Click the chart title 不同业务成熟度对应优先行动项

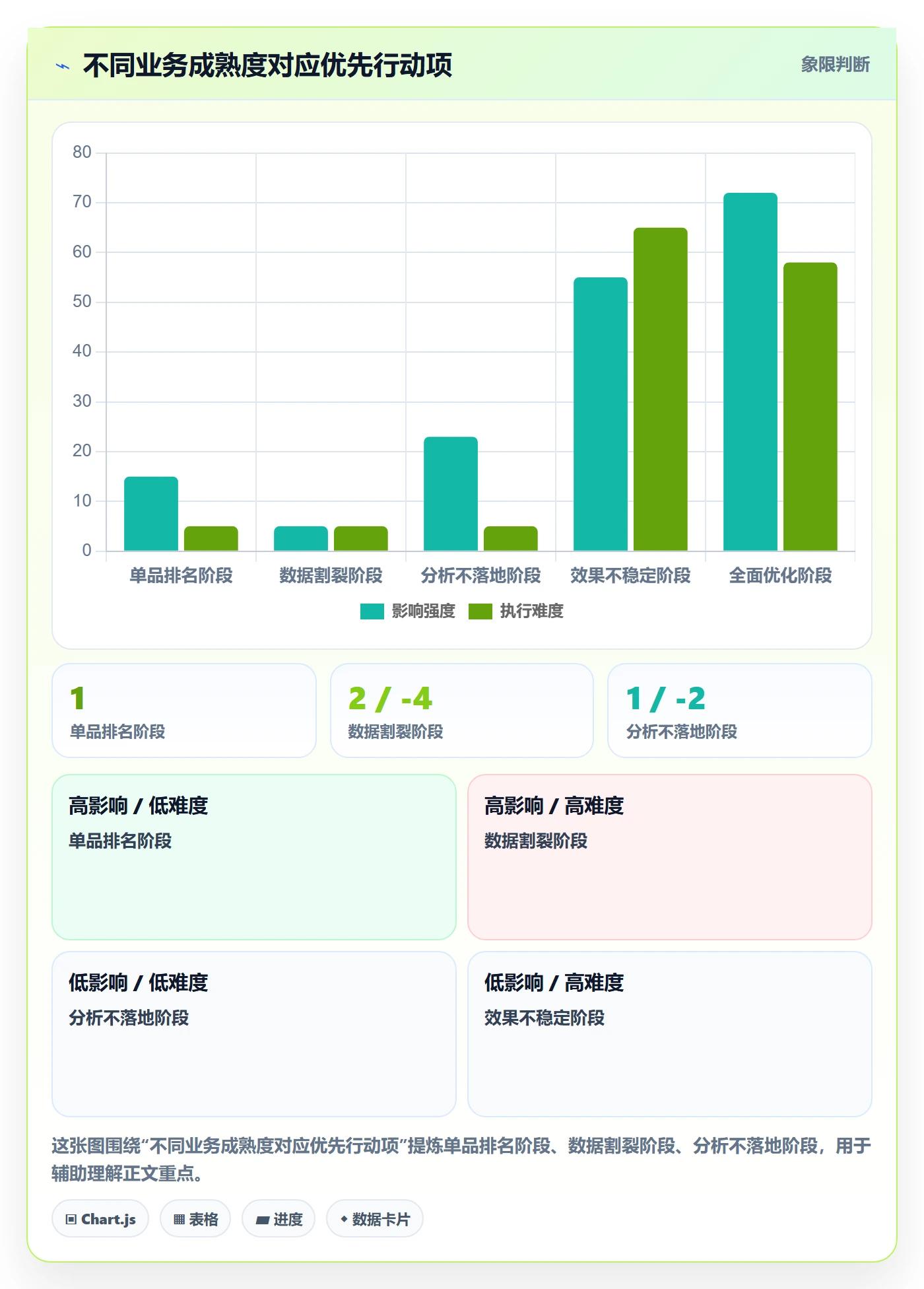(267, 65)
